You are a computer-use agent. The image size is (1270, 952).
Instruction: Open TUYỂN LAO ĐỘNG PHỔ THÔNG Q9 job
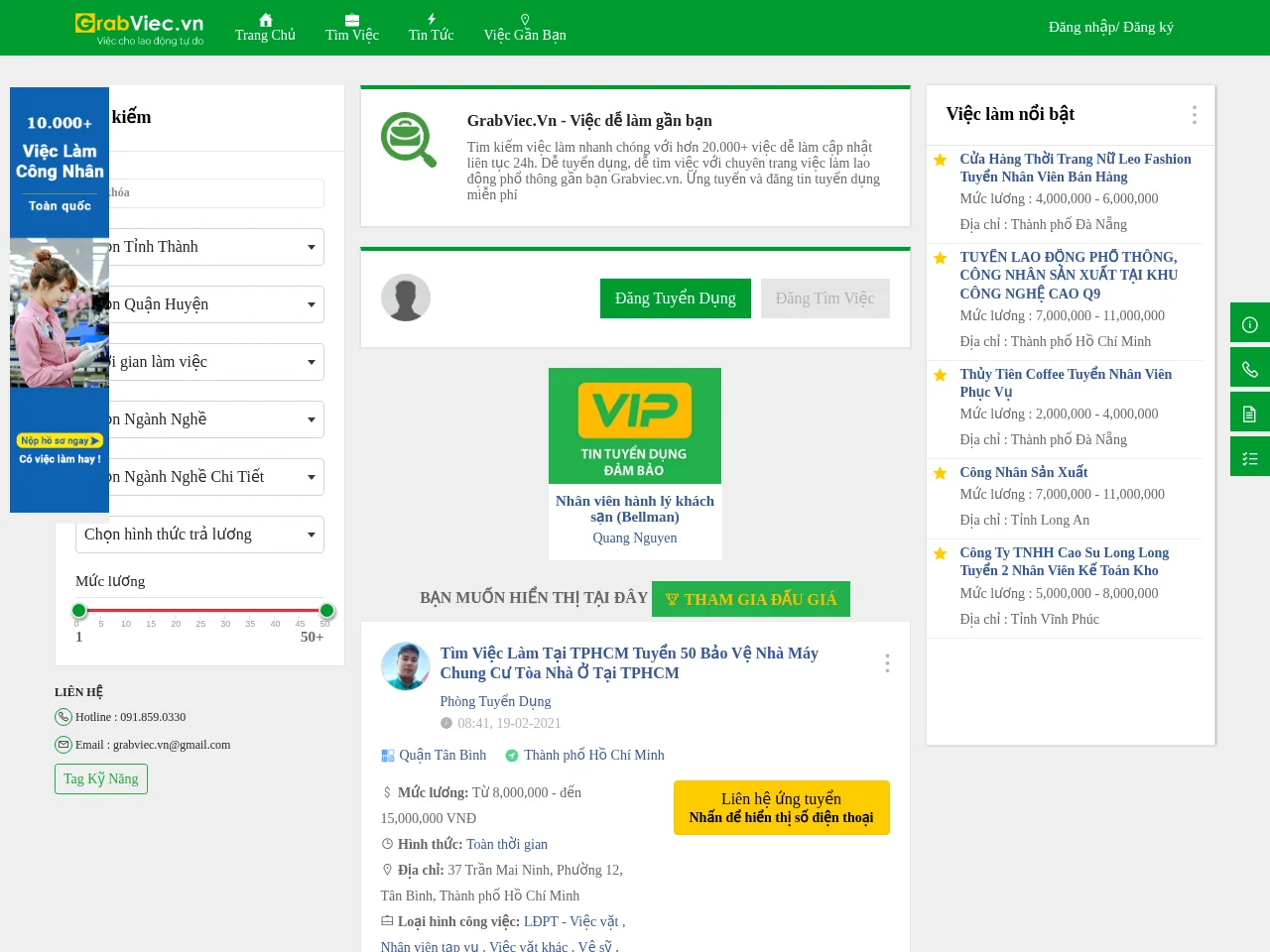pos(1069,275)
